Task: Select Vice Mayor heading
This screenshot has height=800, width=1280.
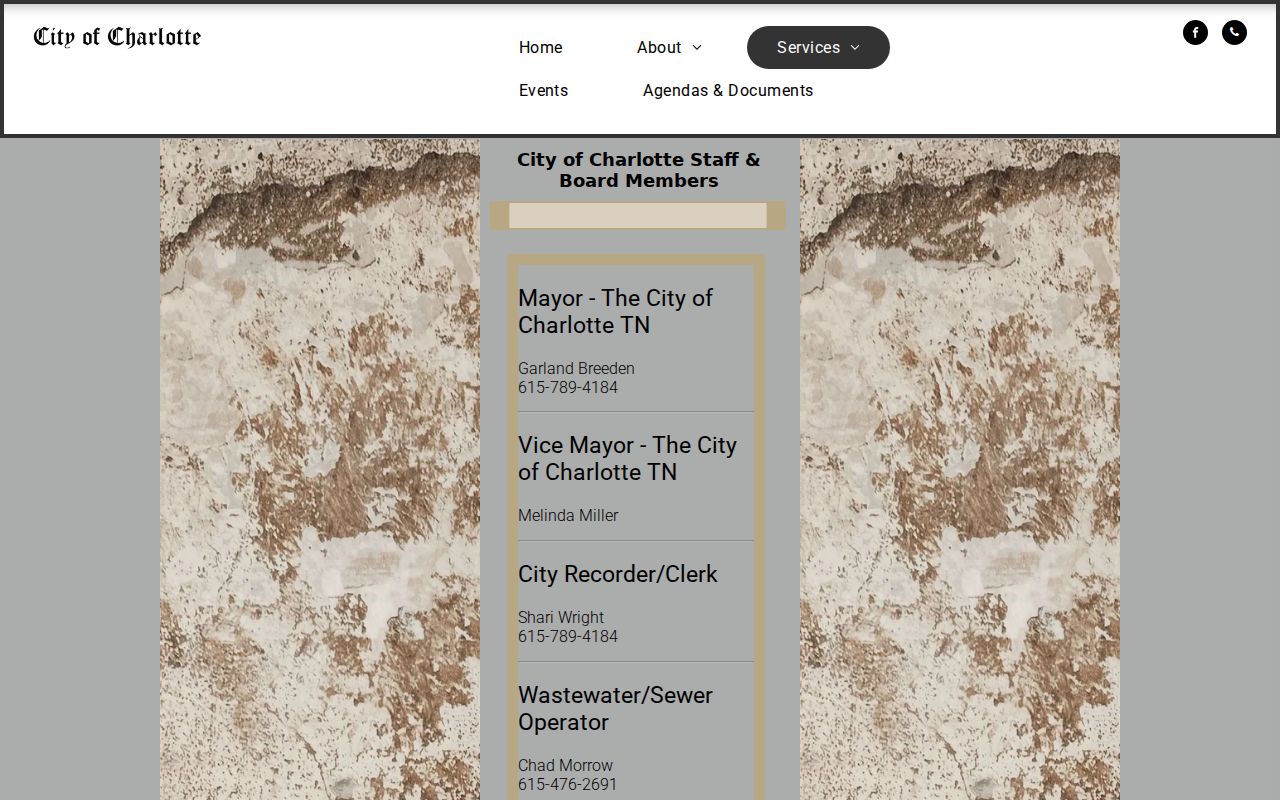Action: (x=627, y=458)
